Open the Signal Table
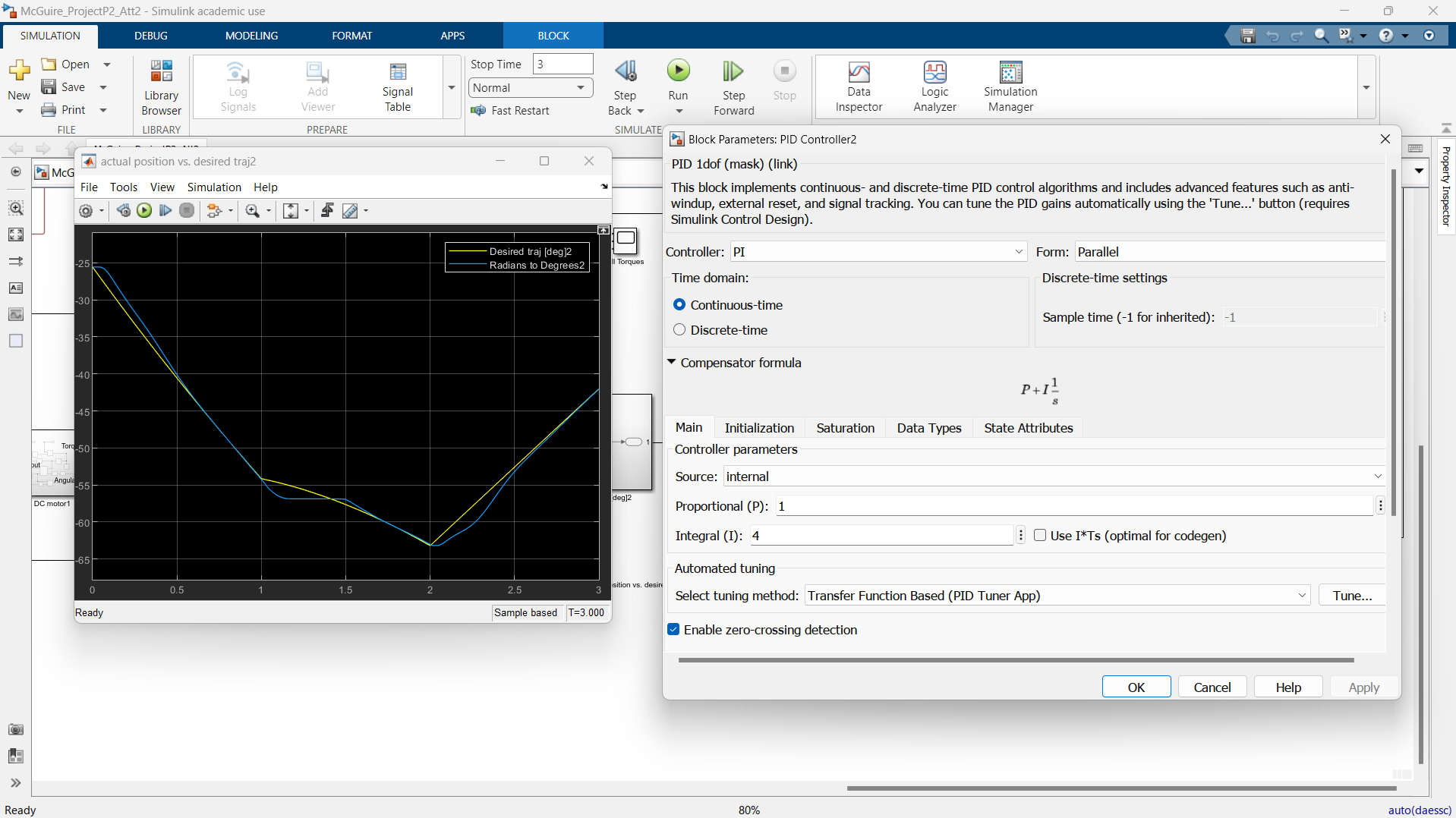This screenshot has height=818, width=1456. coord(397,87)
